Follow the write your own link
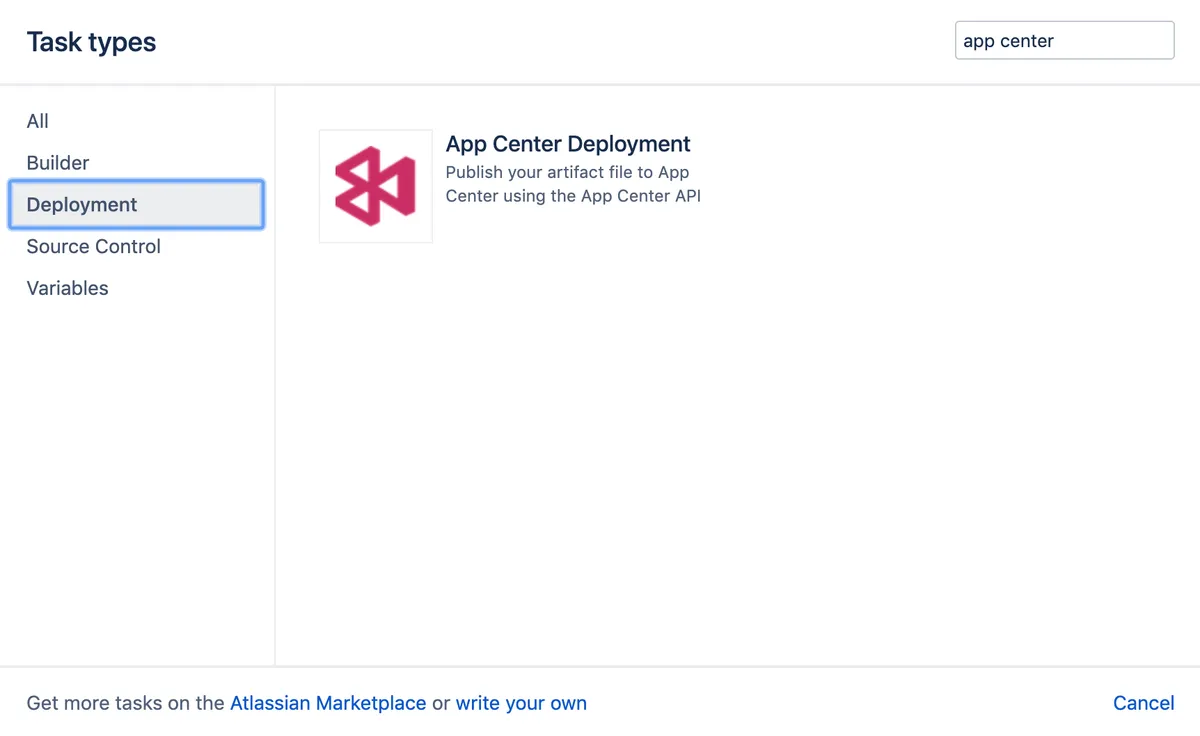This screenshot has height=736, width=1200. (x=521, y=703)
